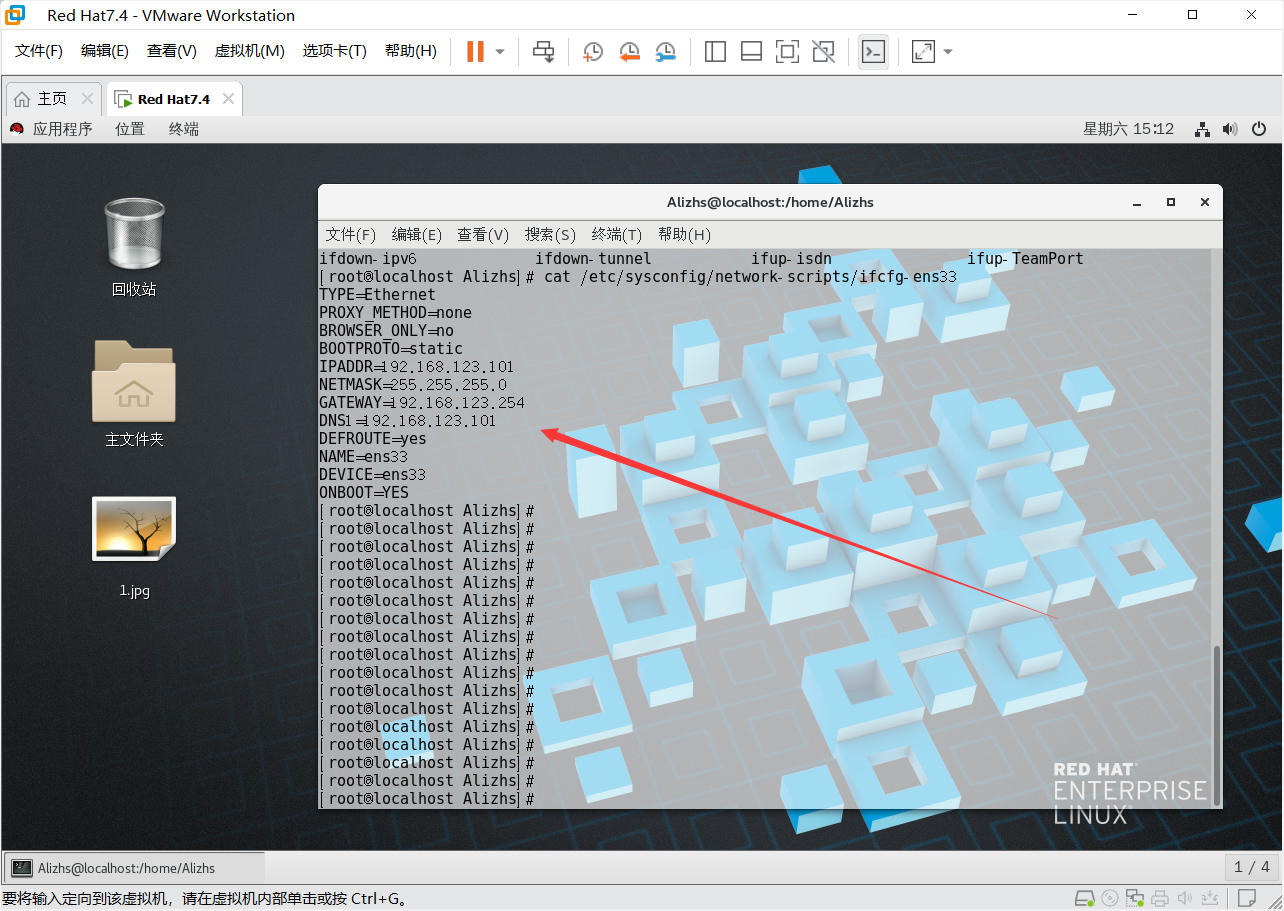Open the stretch display dropdown arrow

(948, 51)
